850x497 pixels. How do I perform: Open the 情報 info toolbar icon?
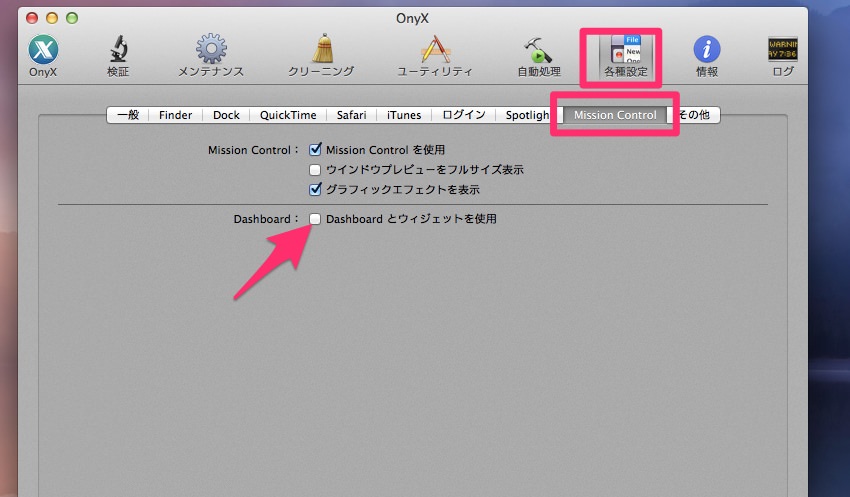point(707,55)
